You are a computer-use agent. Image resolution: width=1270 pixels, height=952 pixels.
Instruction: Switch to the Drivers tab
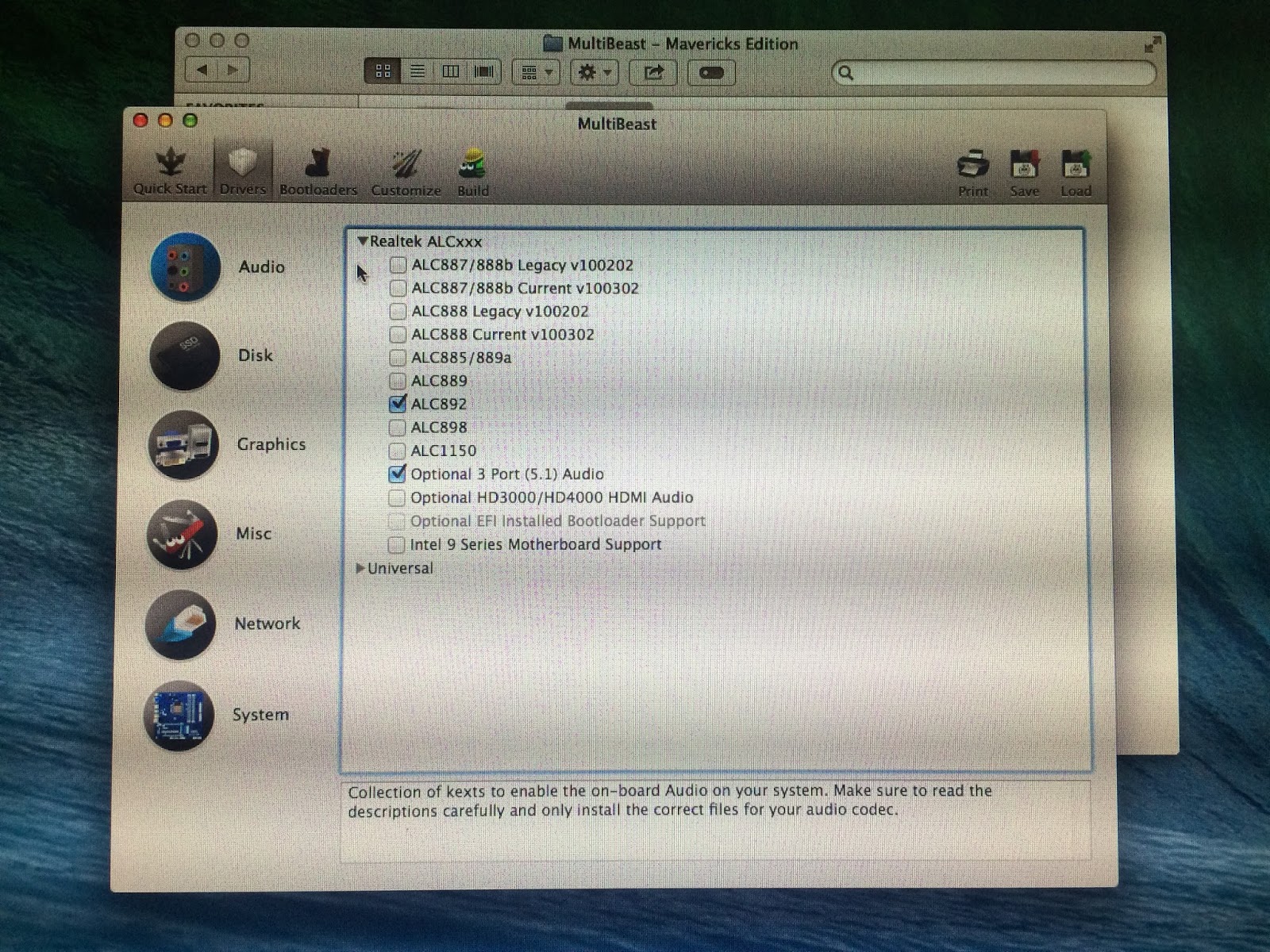coord(243,168)
